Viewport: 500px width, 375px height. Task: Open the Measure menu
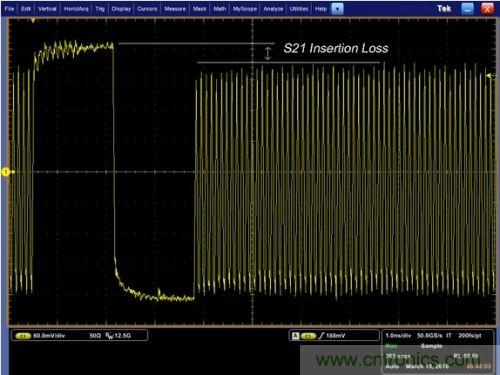point(175,9)
